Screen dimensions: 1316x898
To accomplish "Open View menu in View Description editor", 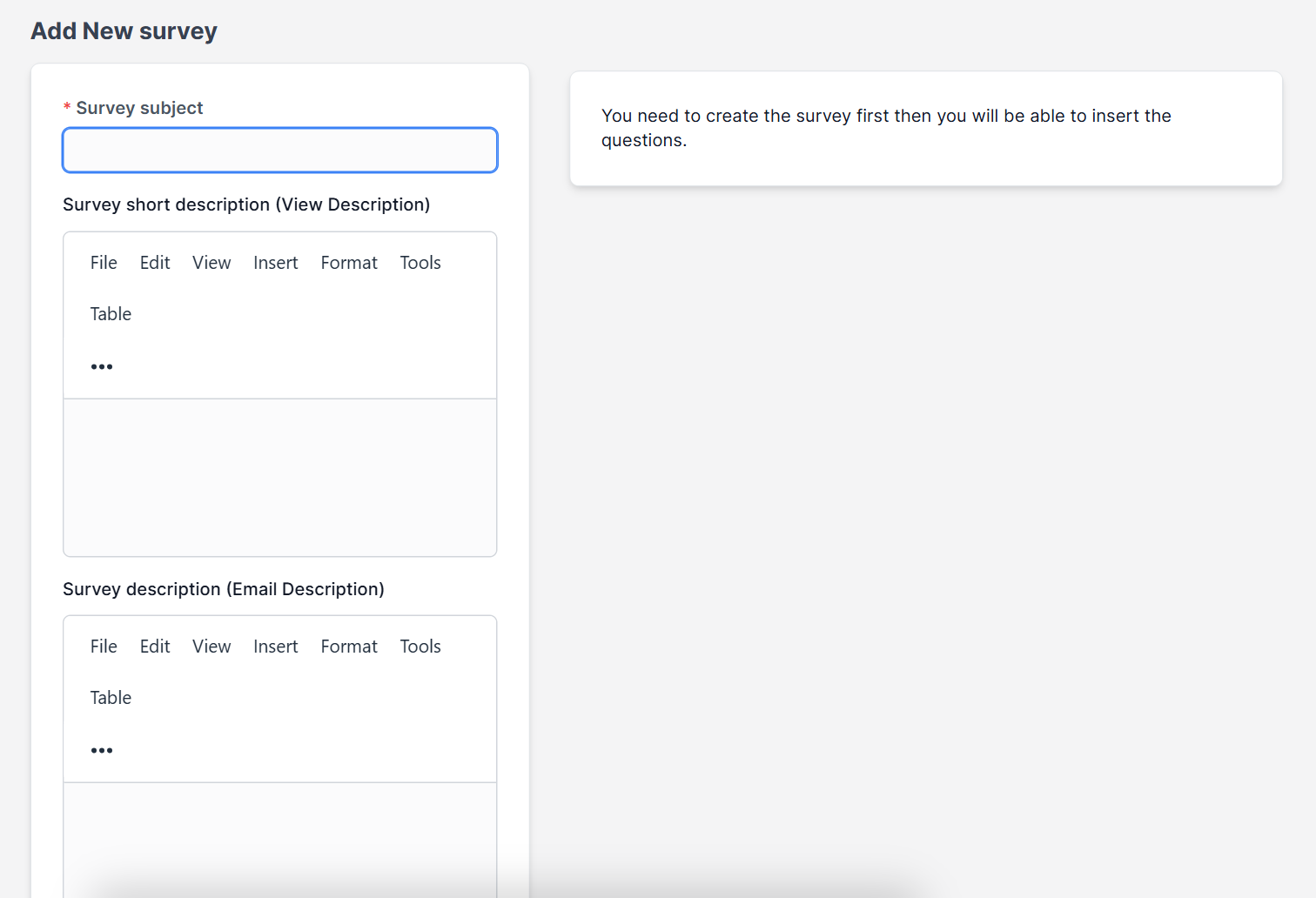I will [x=211, y=263].
